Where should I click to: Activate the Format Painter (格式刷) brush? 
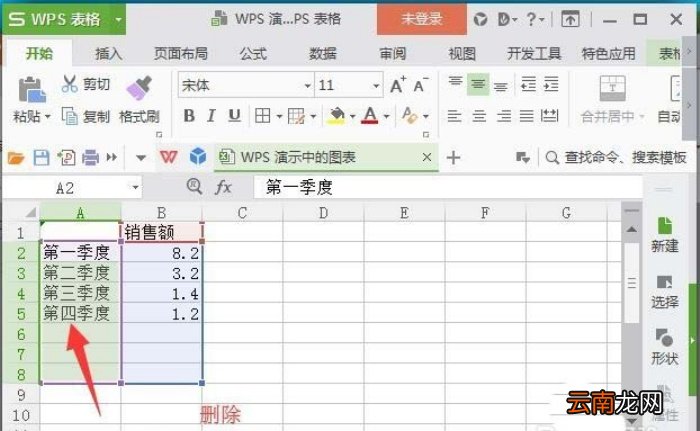click(139, 88)
